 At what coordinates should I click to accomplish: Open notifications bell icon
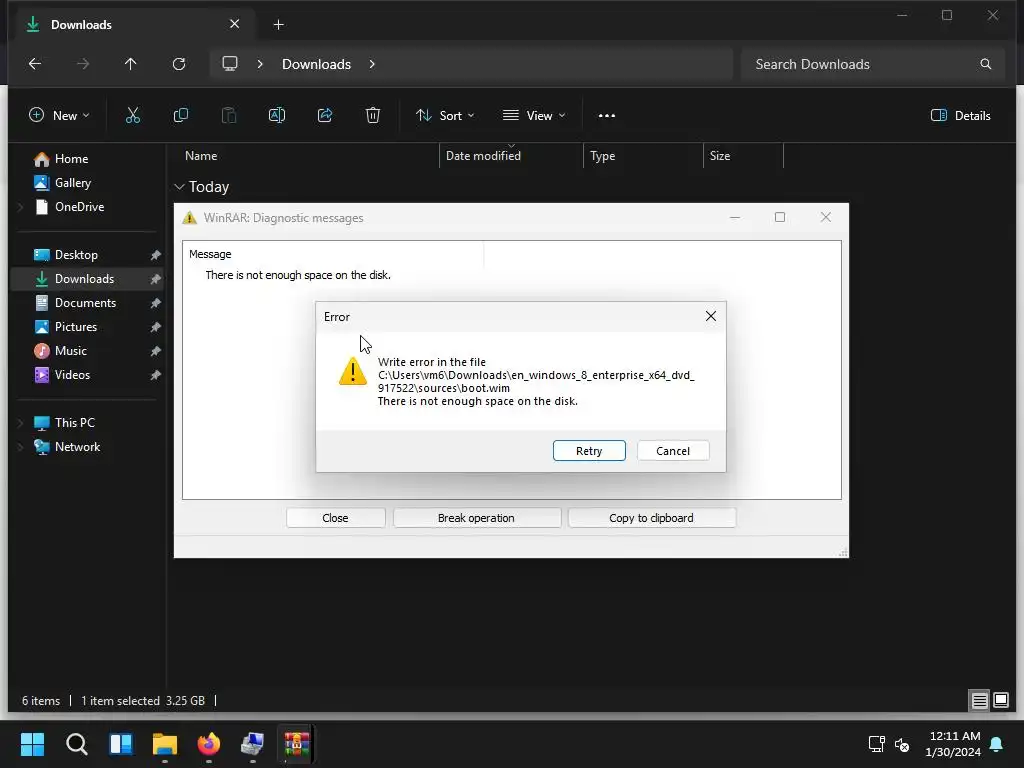[997, 744]
